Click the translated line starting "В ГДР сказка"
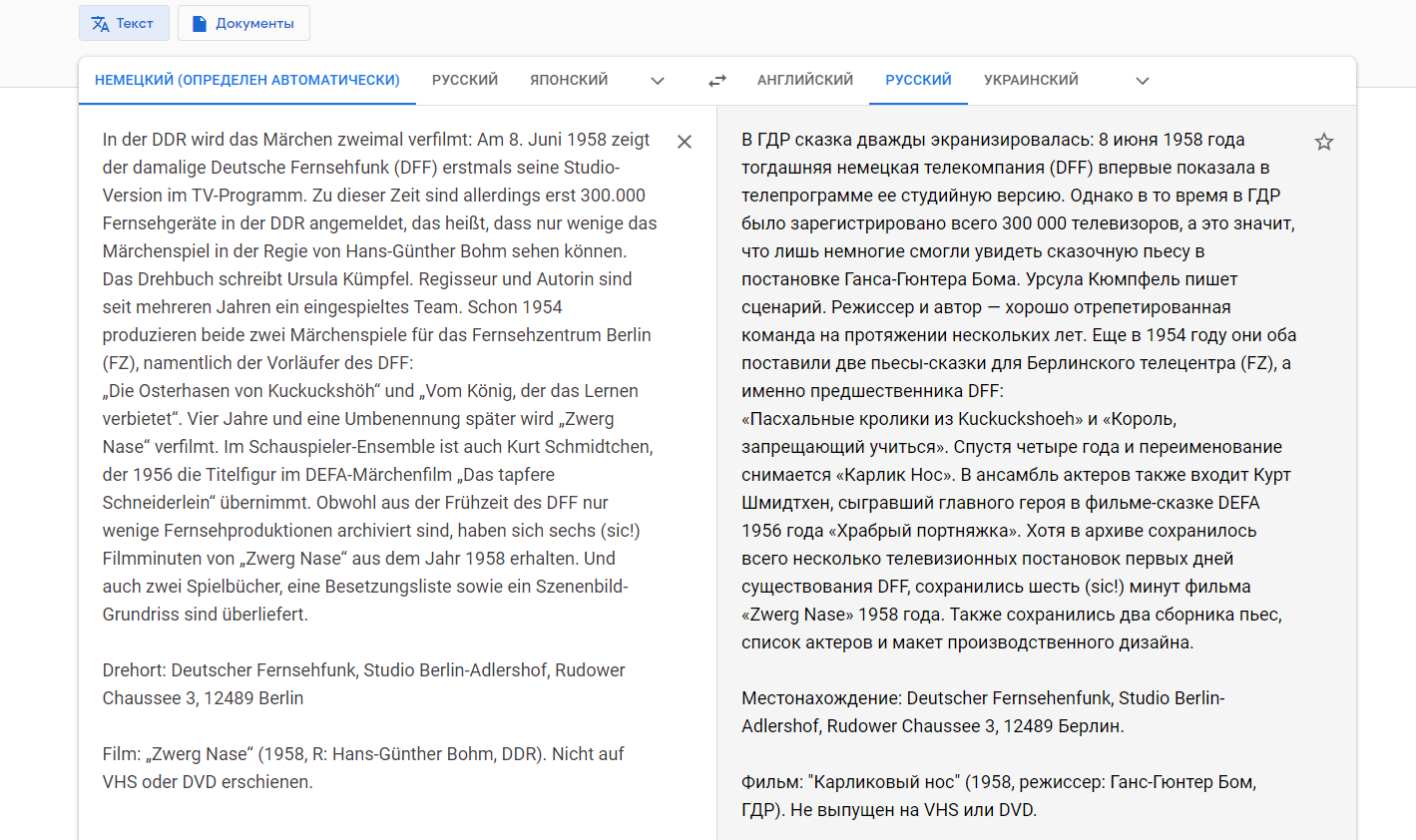Viewport: 1416px width, 840px height. coord(993,140)
